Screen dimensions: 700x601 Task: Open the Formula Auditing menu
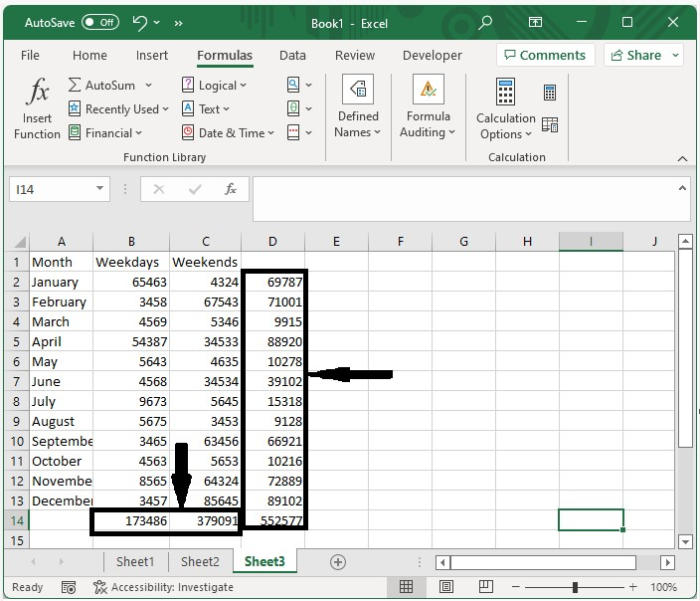[427, 107]
